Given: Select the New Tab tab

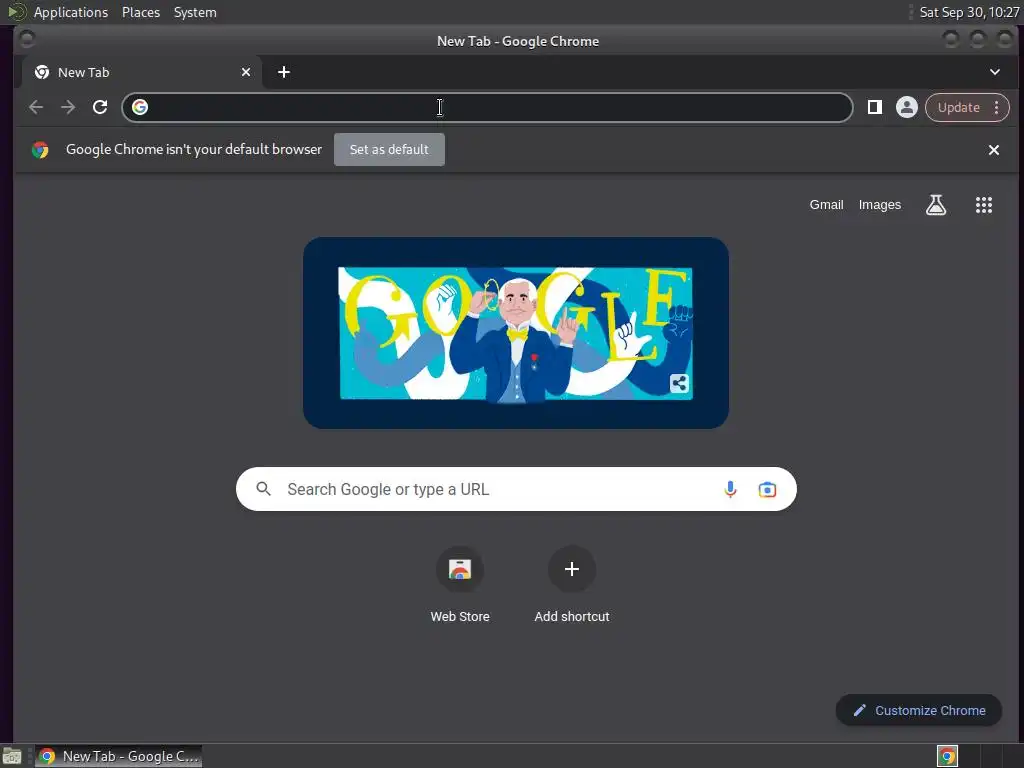Looking at the screenshot, I should [x=142, y=72].
